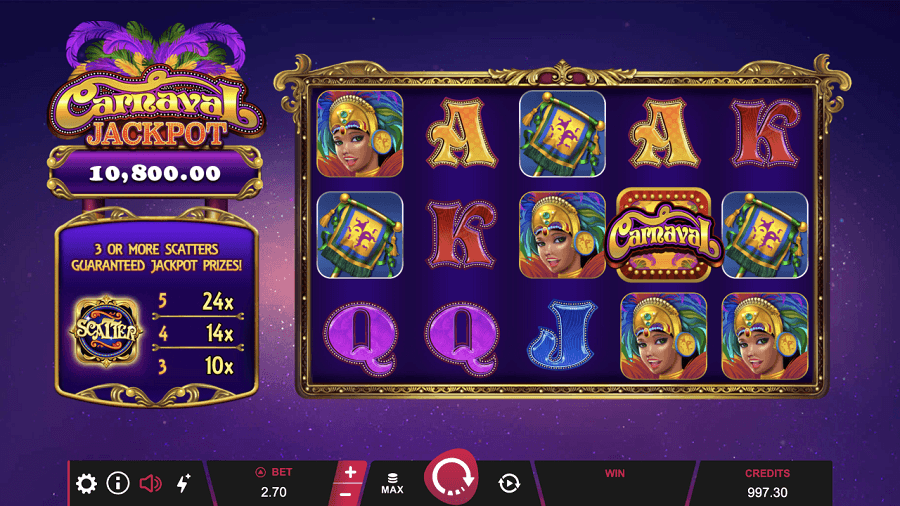Click the WIN display field
Image resolution: width=900 pixels, height=506 pixels.
pyautogui.click(x=615, y=483)
